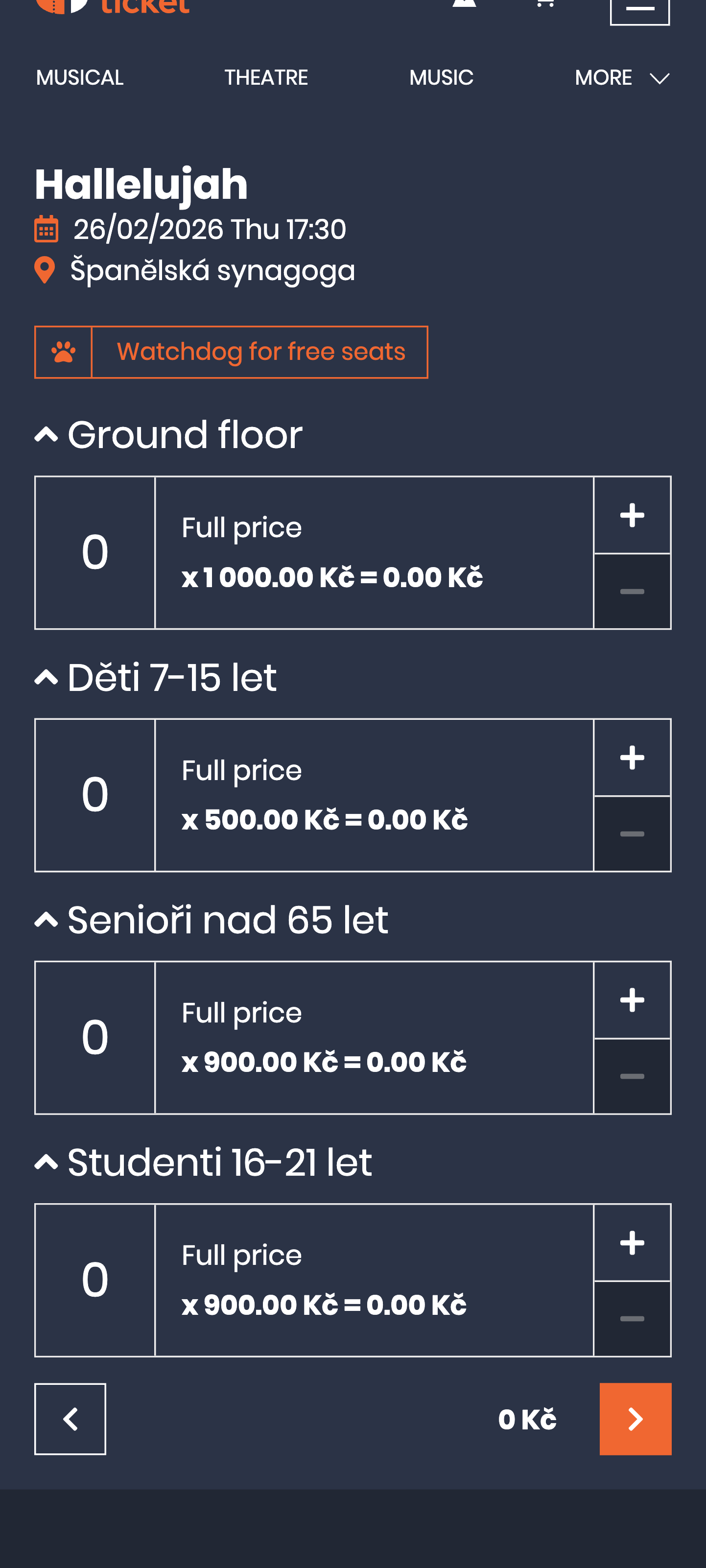Remove one Děti 7-15 let ticket
This screenshot has height=1568, width=706.
632,833
